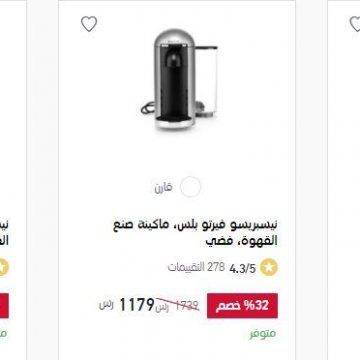Click the current price 1179
Image resolution: width=360 pixels, height=360 pixels.
pyautogui.click(x=137, y=305)
